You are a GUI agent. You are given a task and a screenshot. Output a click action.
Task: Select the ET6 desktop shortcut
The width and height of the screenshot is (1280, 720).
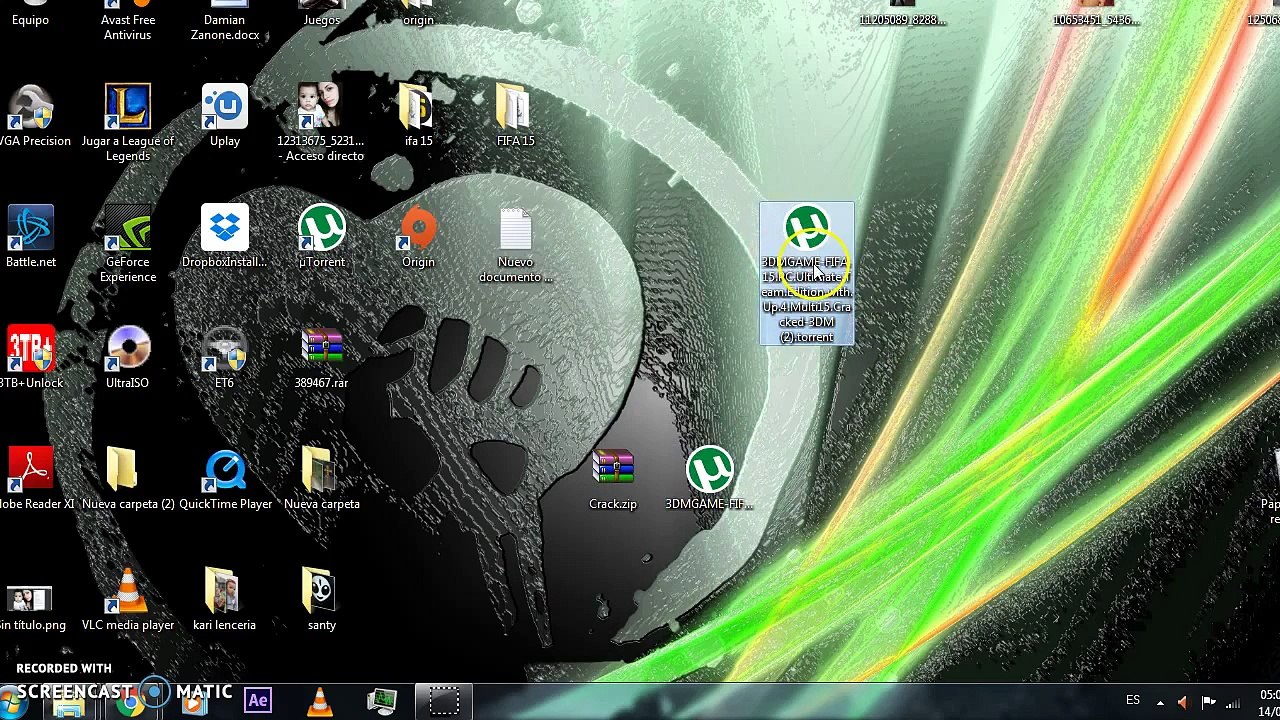(x=224, y=358)
